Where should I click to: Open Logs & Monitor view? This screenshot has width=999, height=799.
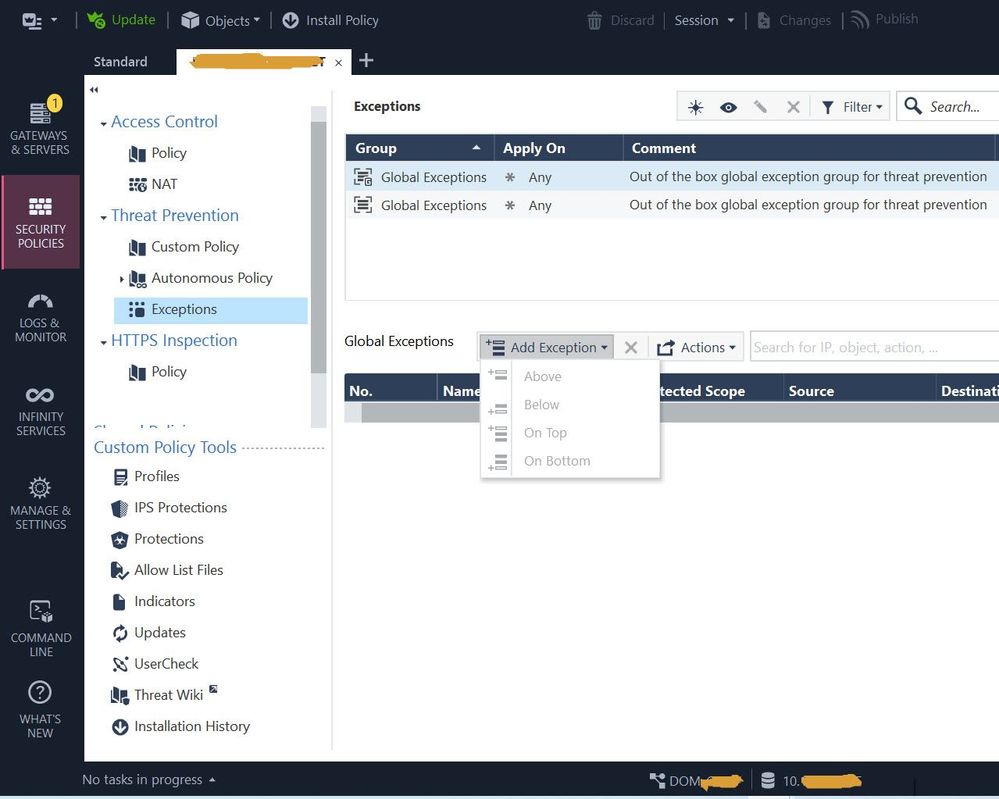(x=40, y=316)
